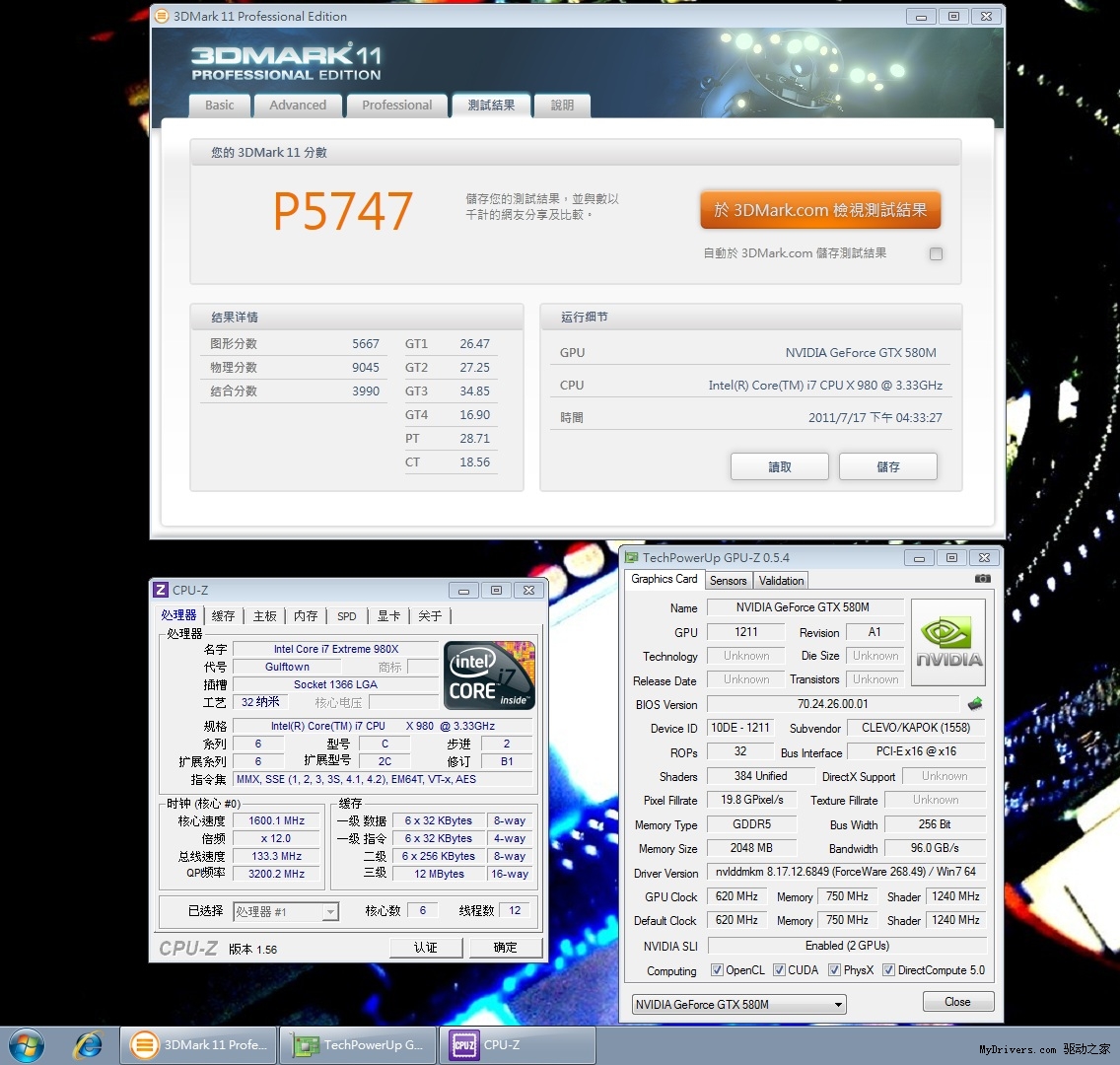The image size is (1120, 1065).
Task: Click the BIOS save chip icon
Action: [x=975, y=704]
